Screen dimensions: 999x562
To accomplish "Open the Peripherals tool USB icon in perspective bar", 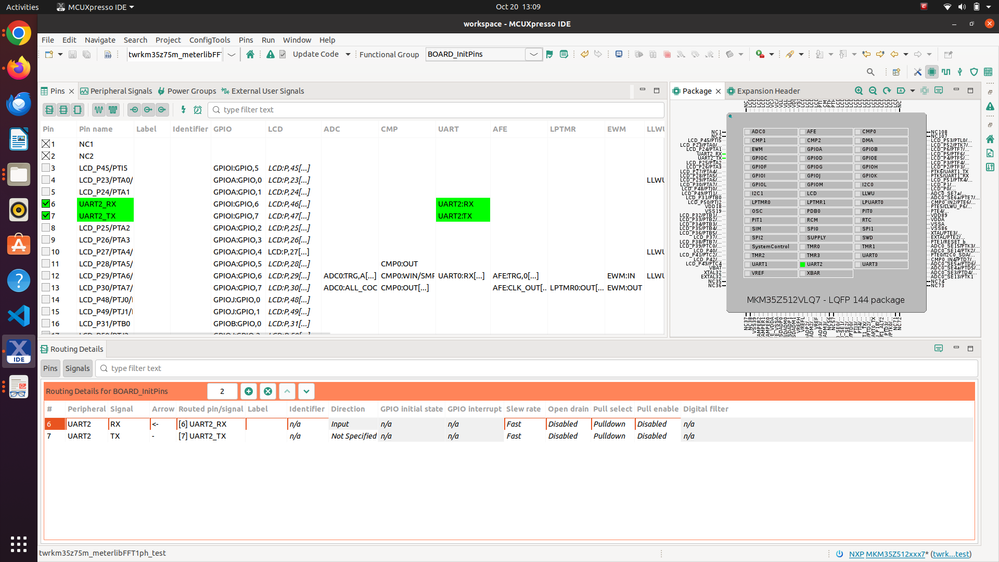I will pyautogui.click(x=960, y=72).
